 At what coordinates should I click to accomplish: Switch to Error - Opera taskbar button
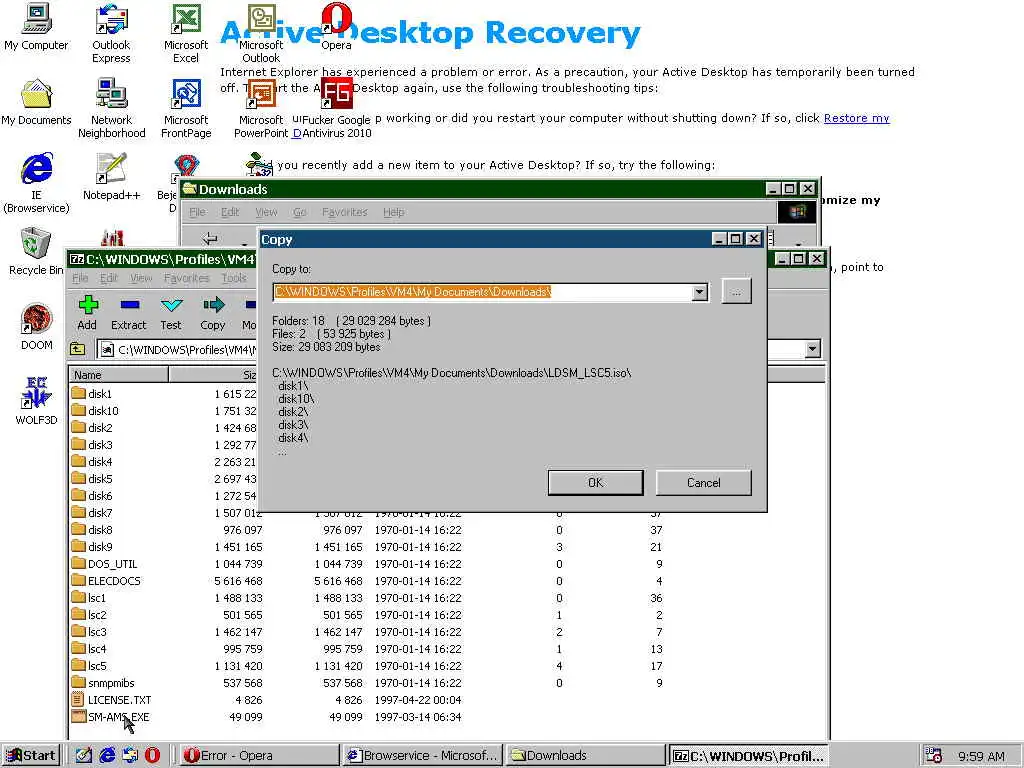click(x=258, y=756)
